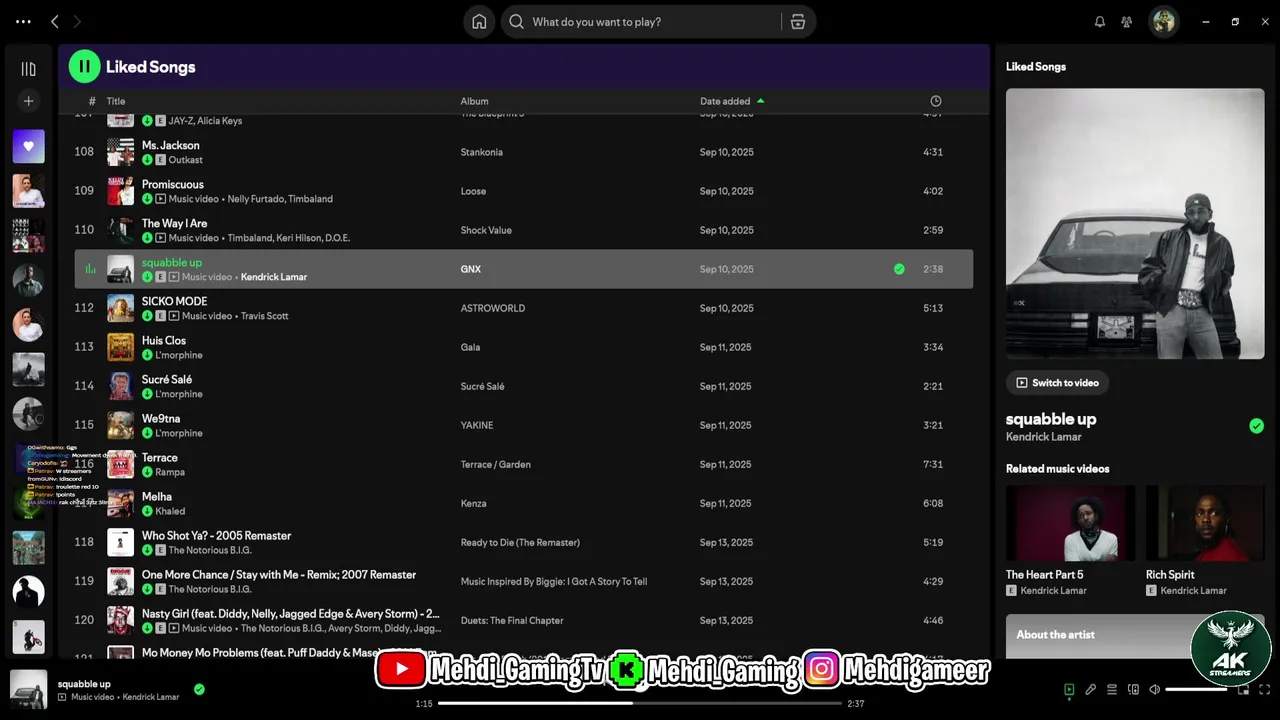Open the Liked Songs heart playlist in the sidebar
Viewport: 1280px width, 720px height.
coord(28,146)
